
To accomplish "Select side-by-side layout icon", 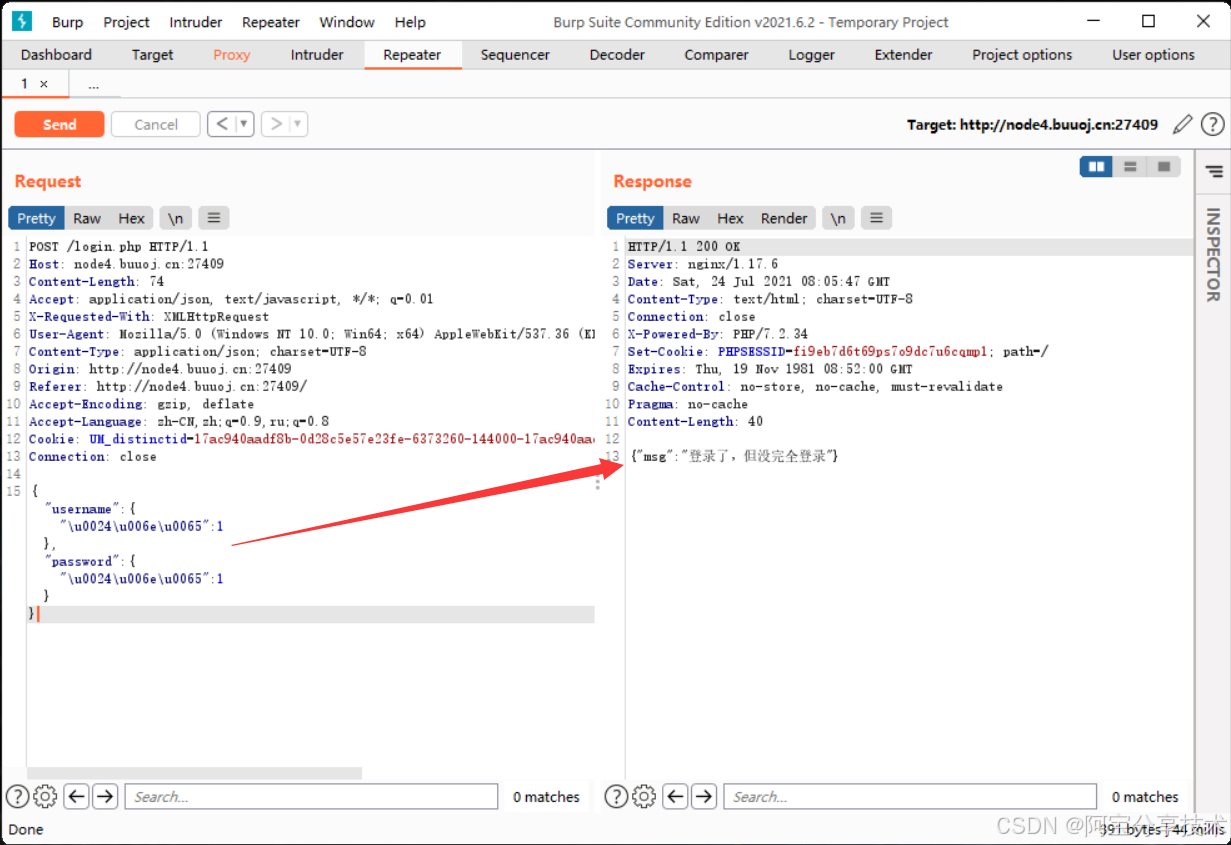I will tap(1096, 167).
